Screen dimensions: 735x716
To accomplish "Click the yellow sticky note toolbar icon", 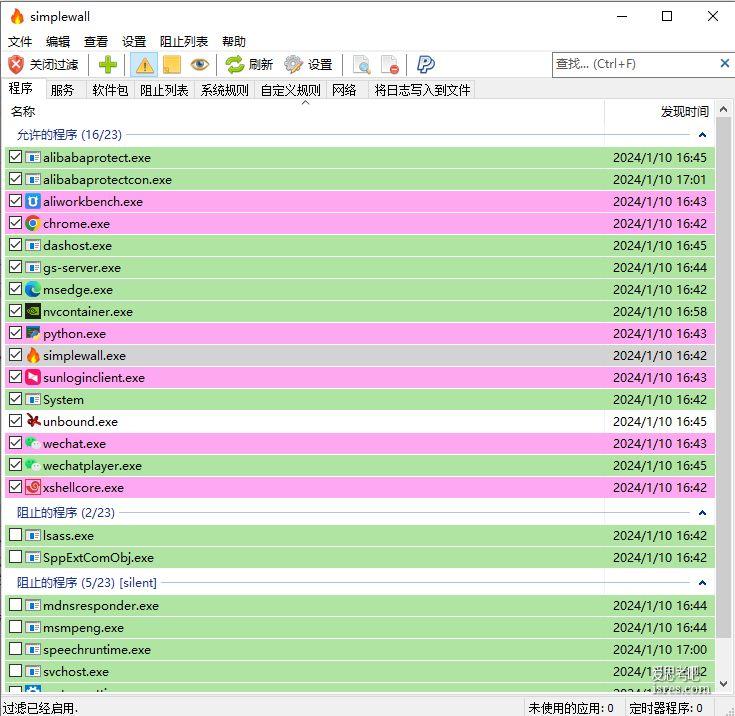I will [x=172, y=65].
